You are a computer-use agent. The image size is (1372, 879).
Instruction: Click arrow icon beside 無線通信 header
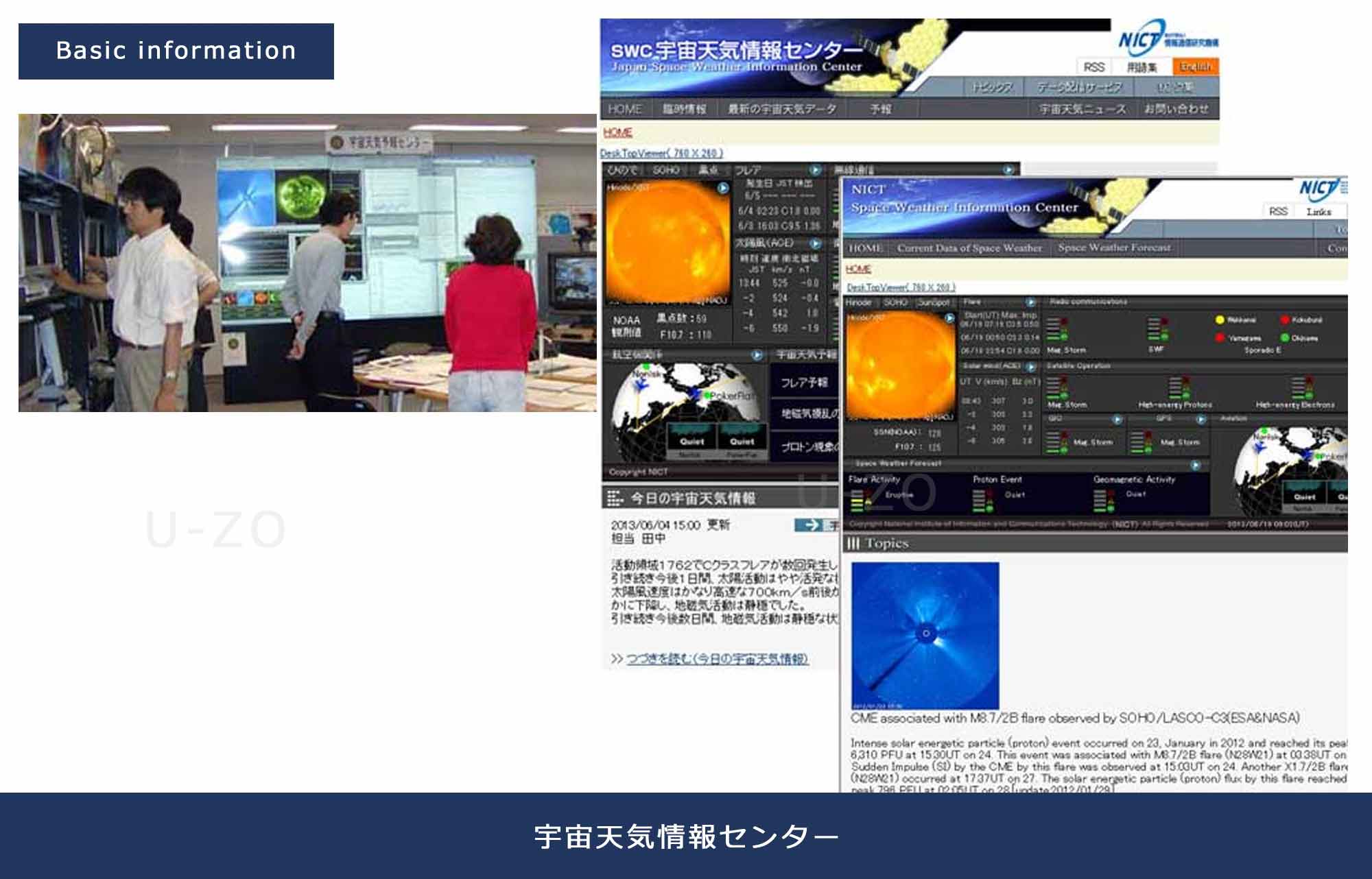pyautogui.click(x=1008, y=170)
